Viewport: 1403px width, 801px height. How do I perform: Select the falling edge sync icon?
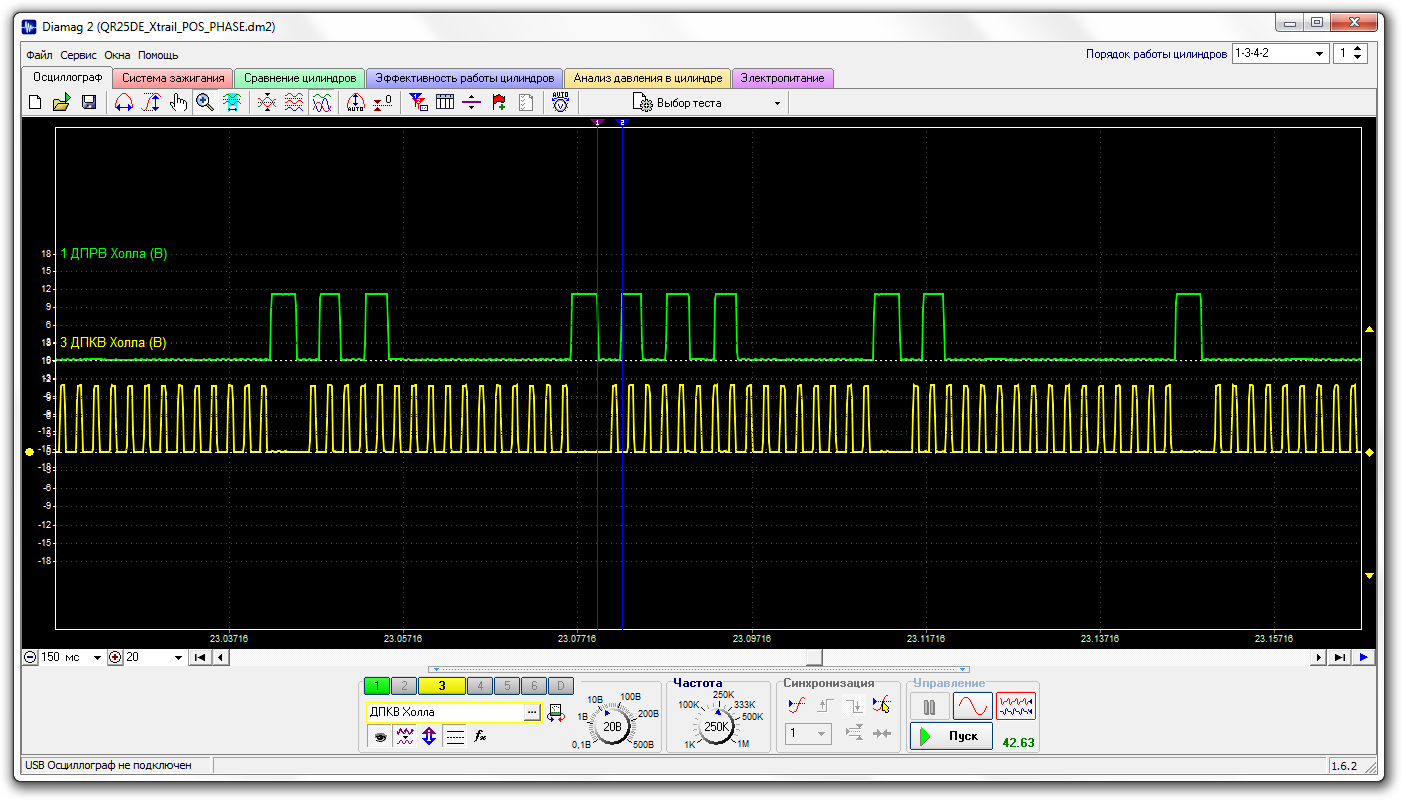click(x=854, y=705)
